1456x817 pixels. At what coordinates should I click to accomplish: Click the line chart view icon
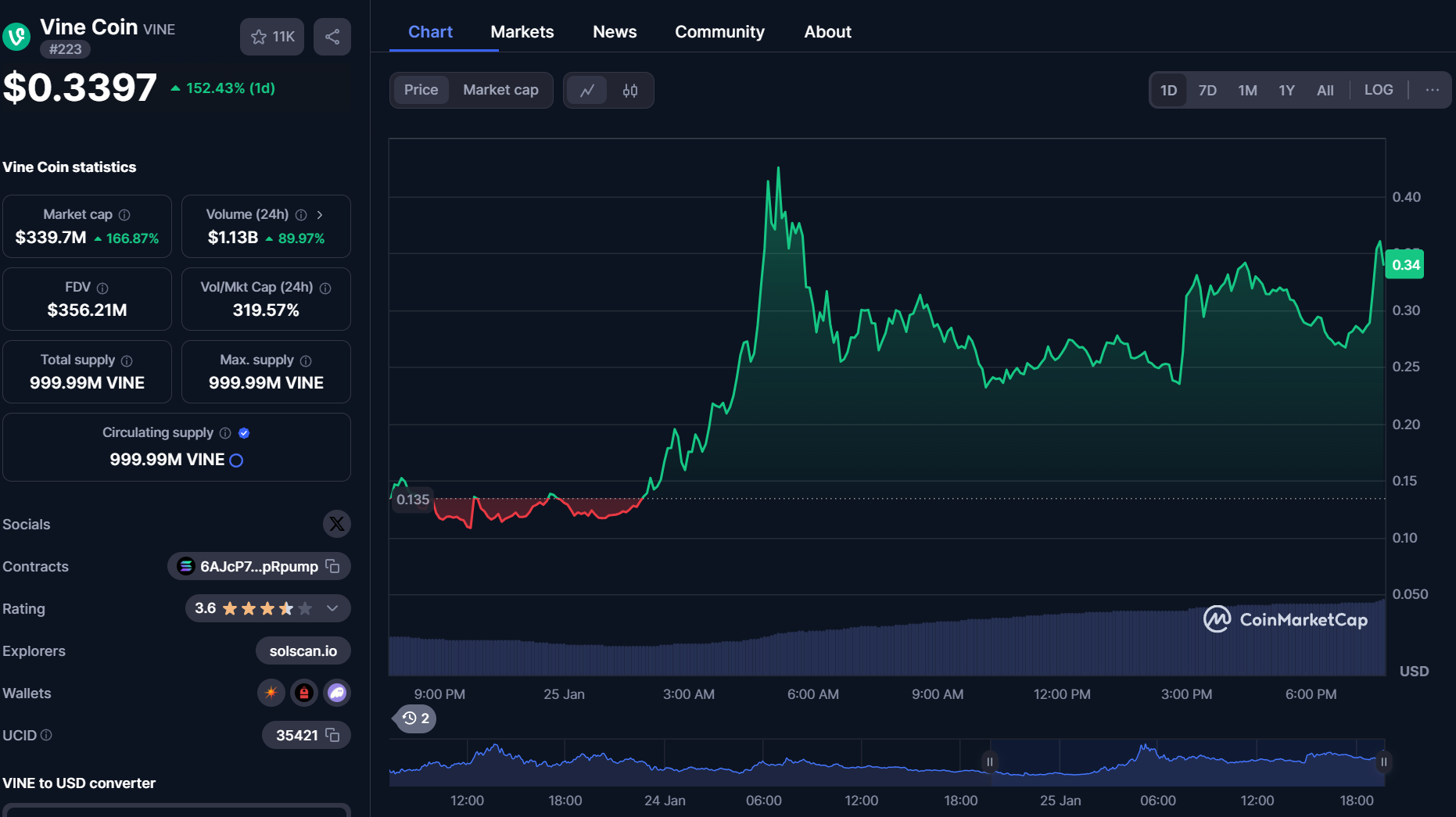click(587, 90)
